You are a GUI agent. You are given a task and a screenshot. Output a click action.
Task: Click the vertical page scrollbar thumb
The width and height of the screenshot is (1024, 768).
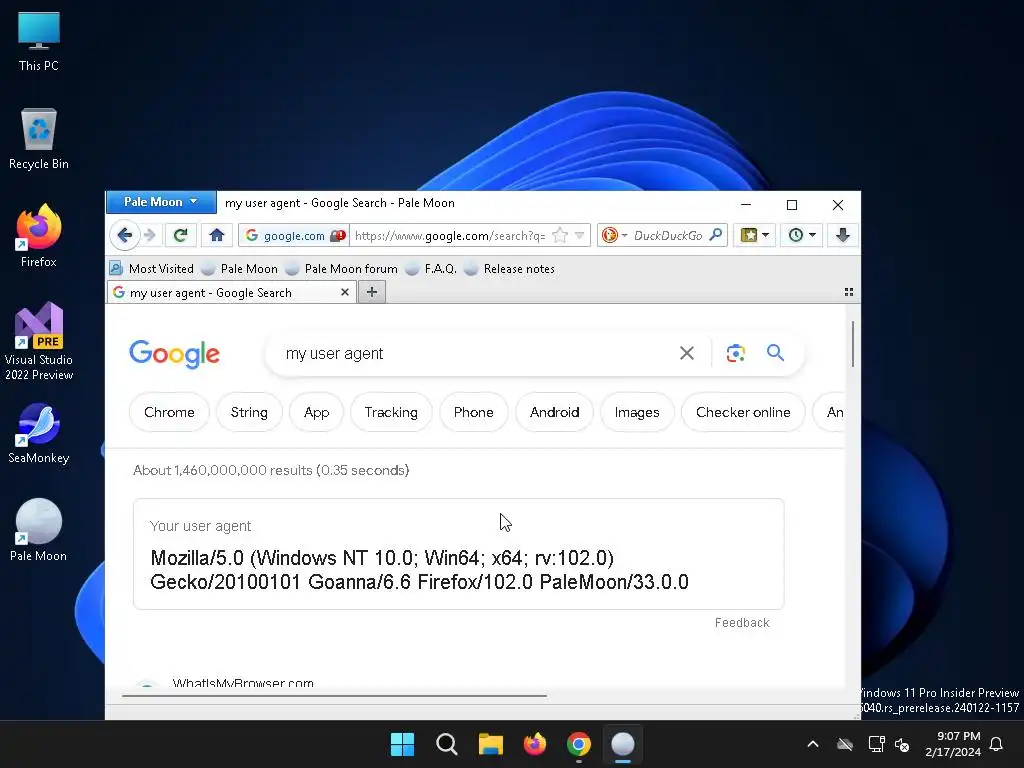click(x=852, y=344)
